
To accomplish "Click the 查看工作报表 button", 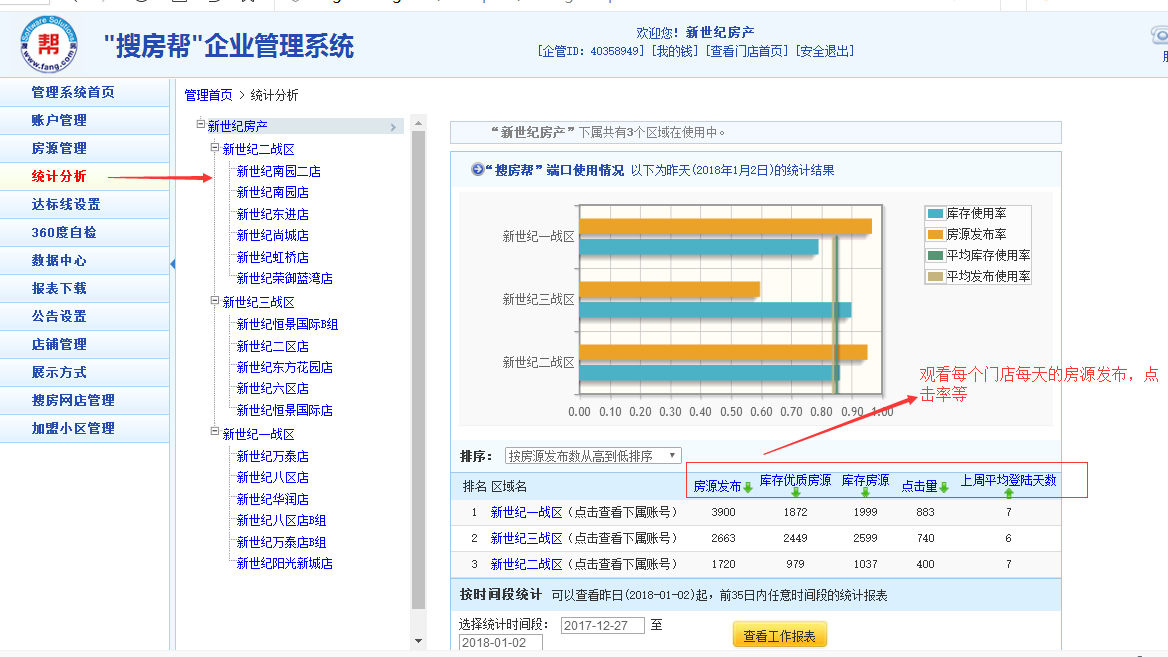I will click(779, 635).
